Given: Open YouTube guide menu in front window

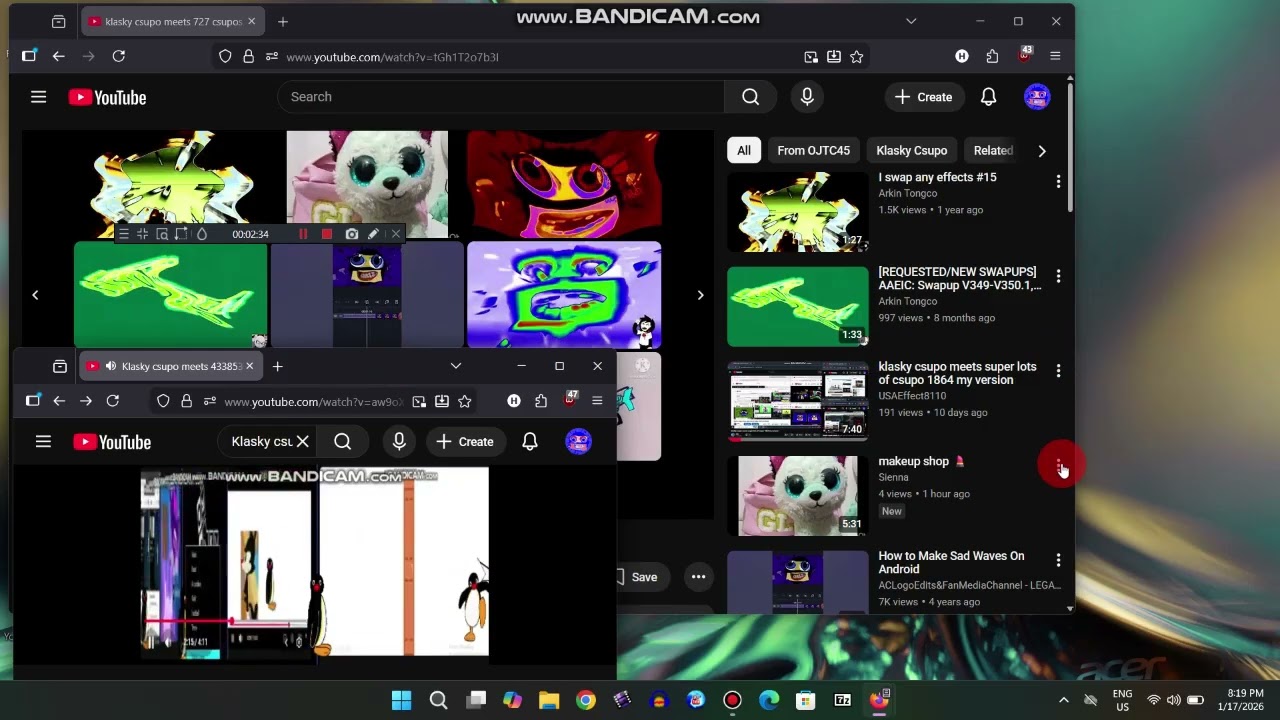Looking at the screenshot, I should coord(43,442).
